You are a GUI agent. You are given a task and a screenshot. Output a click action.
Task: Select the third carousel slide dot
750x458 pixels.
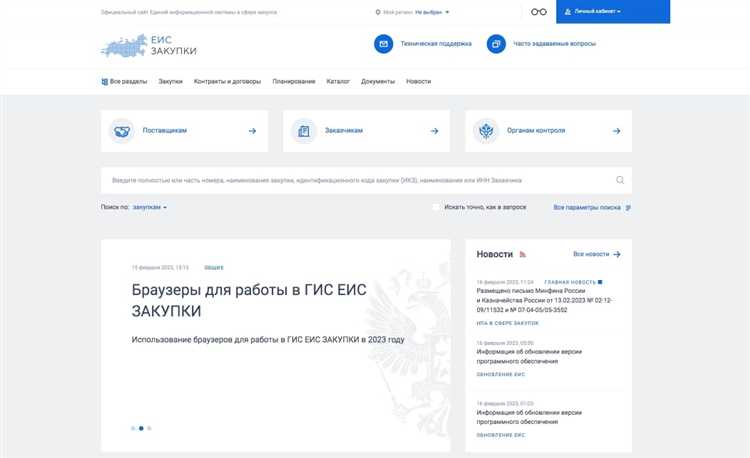coord(149,428)
